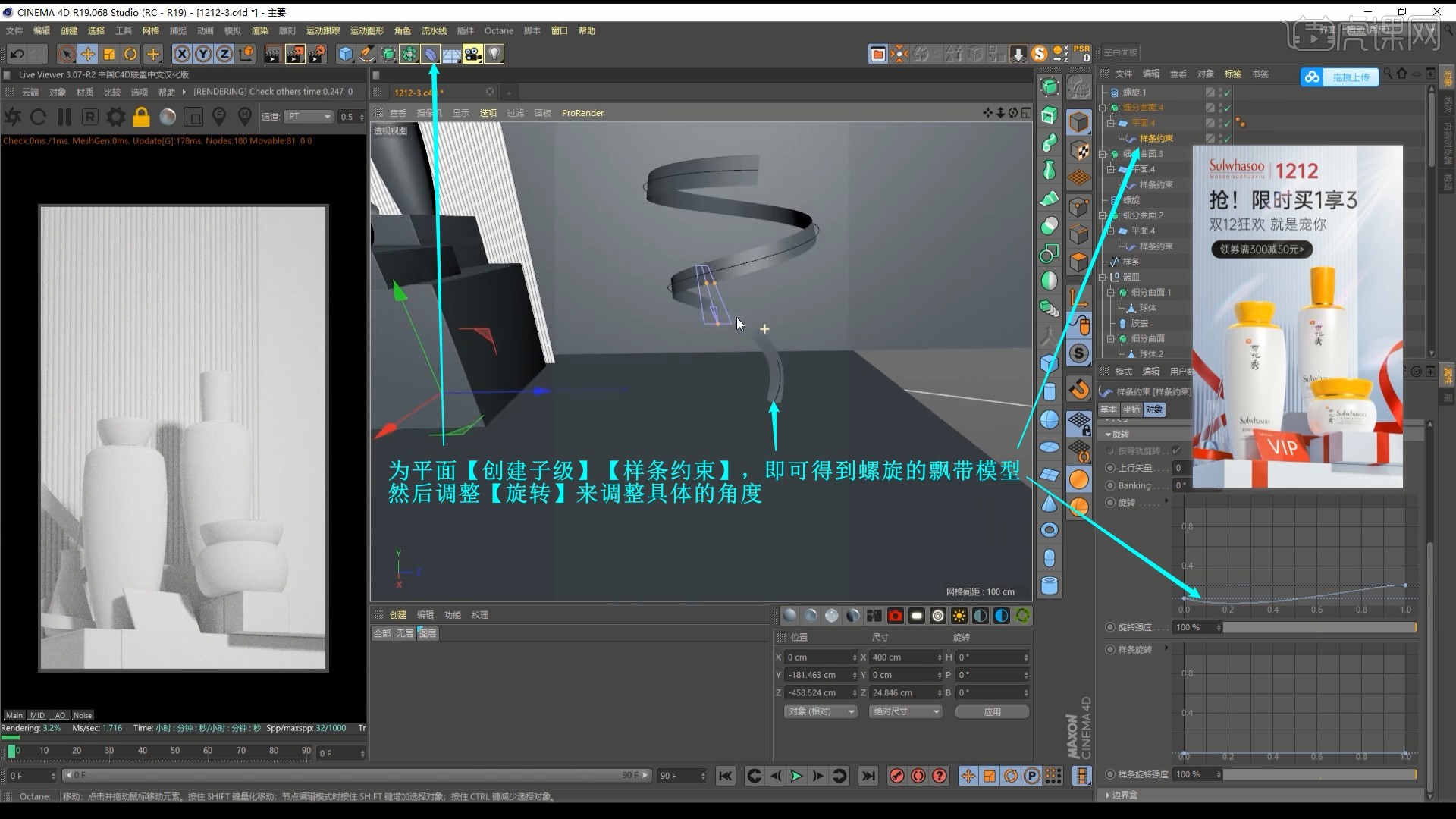Restart render with the Live Viewer refresh icon
The image size is (1456, 819).
pyautogui.click(x=39, y=117)
